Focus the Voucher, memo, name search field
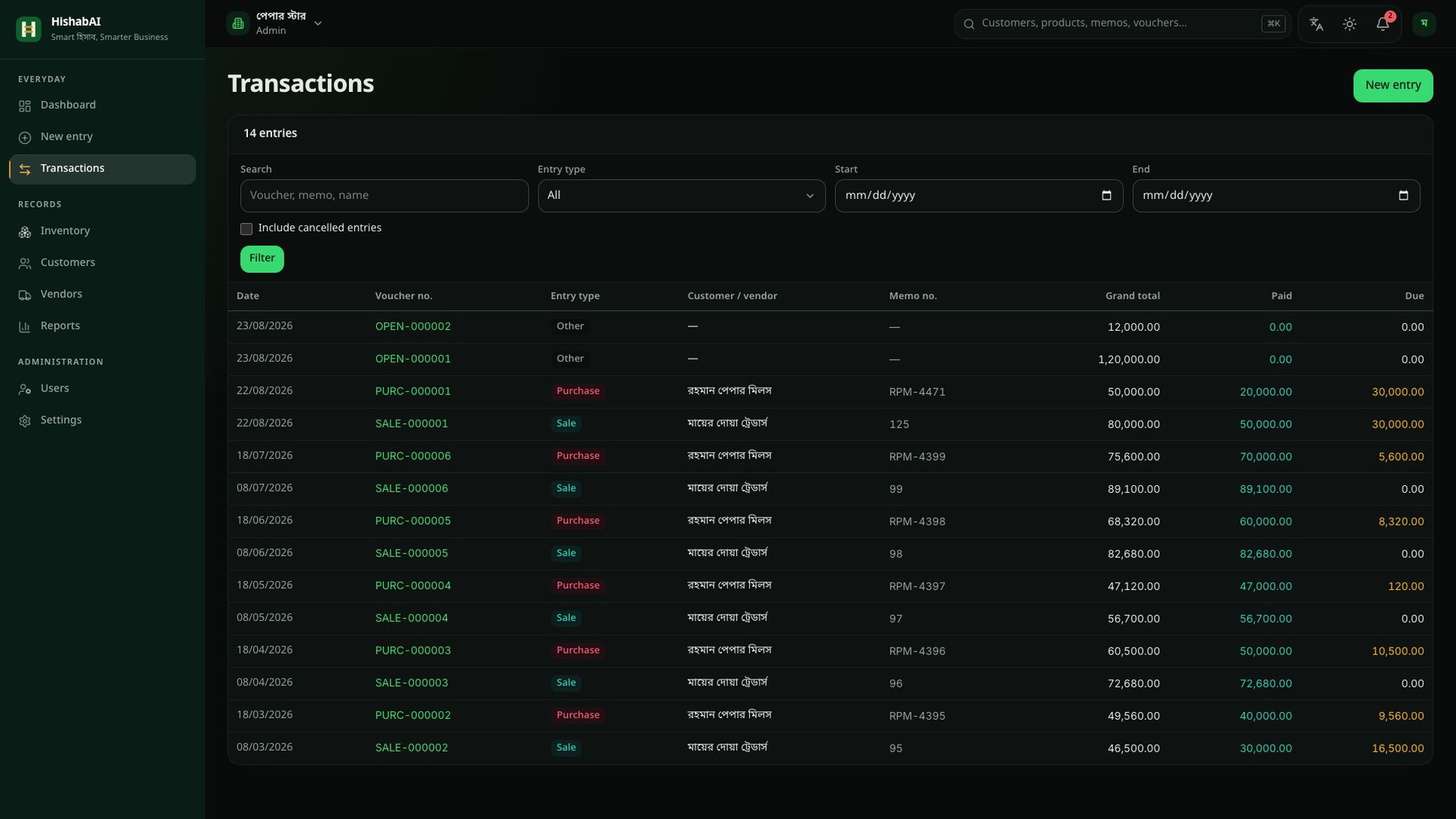Viewport: 1456px width, 819px height. click(384, 196)
